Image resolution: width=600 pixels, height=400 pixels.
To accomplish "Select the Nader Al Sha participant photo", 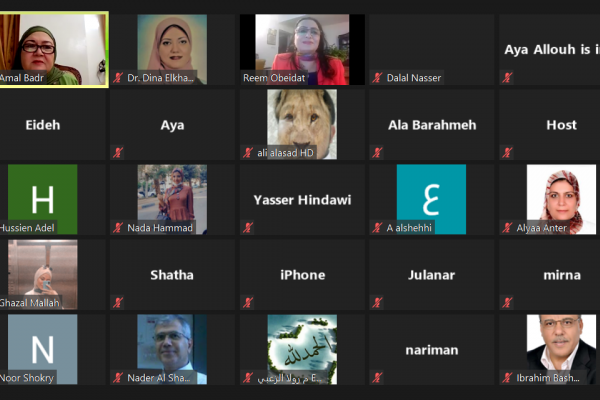I will click(x=172, y=349).
